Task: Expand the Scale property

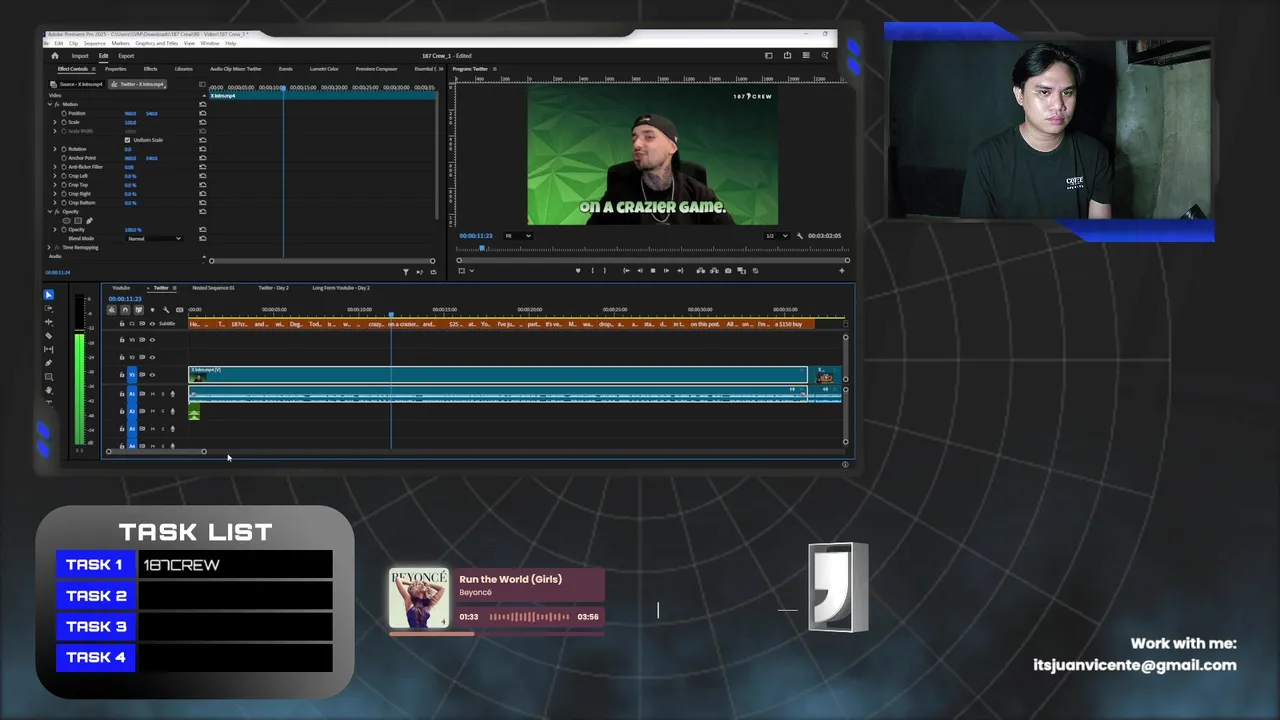Action: [x=55, y=122]
